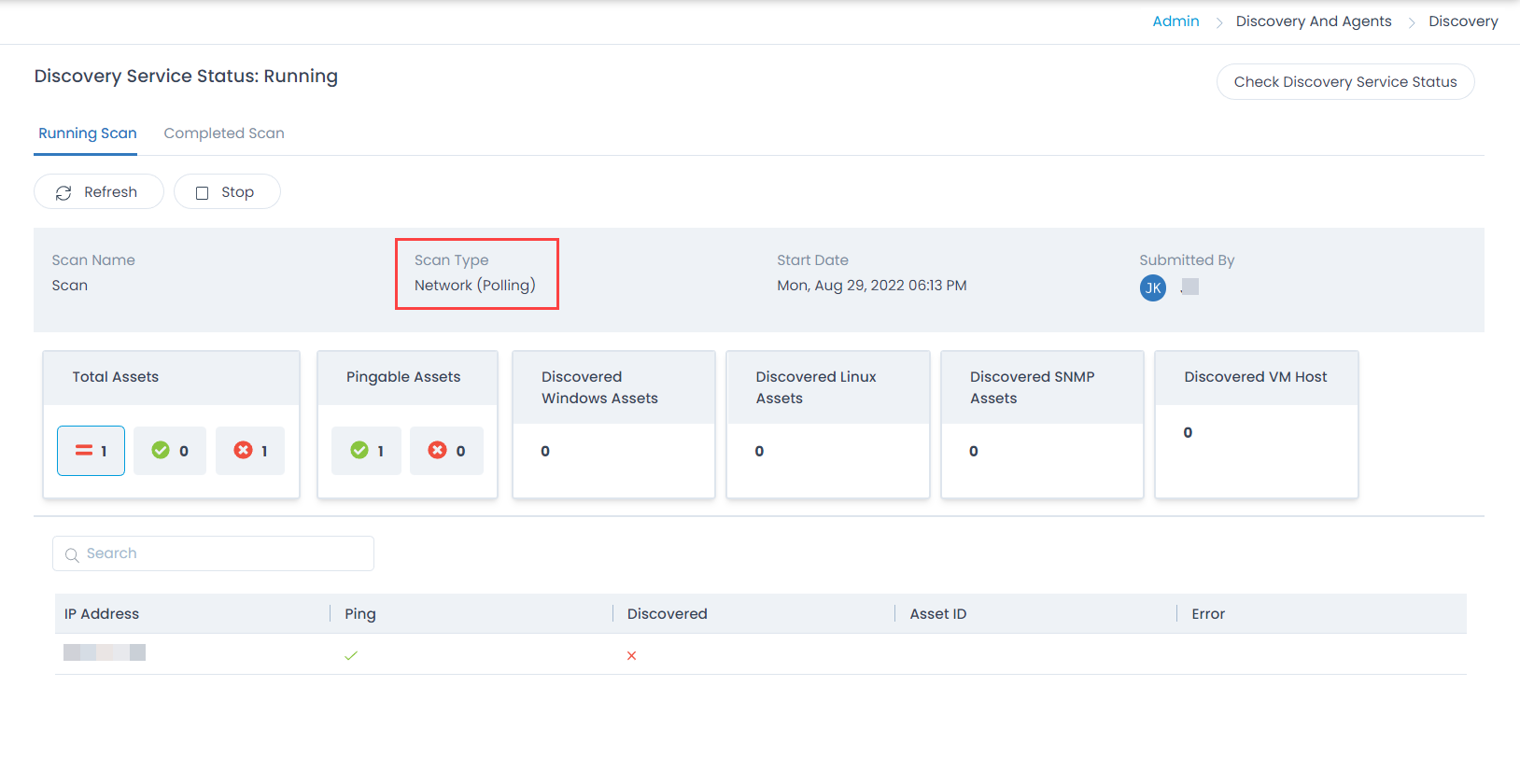Go to Admin in the breadcrumb
Image resolution: width=1520 pixels, height=784 pixels.
click(1175, 21)
